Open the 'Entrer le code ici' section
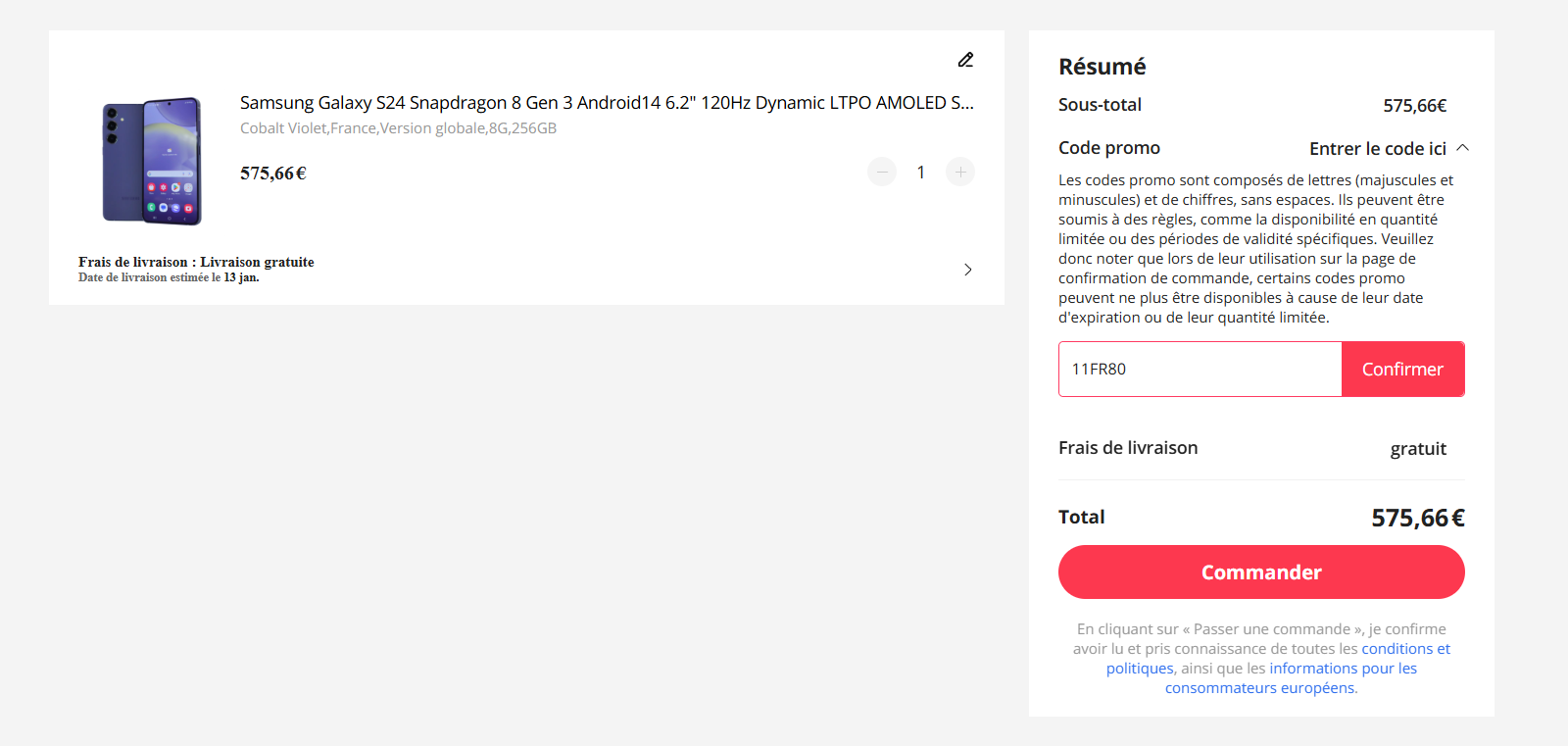1568x746 pixels. pyautogui.click(x=1376, y=148)
